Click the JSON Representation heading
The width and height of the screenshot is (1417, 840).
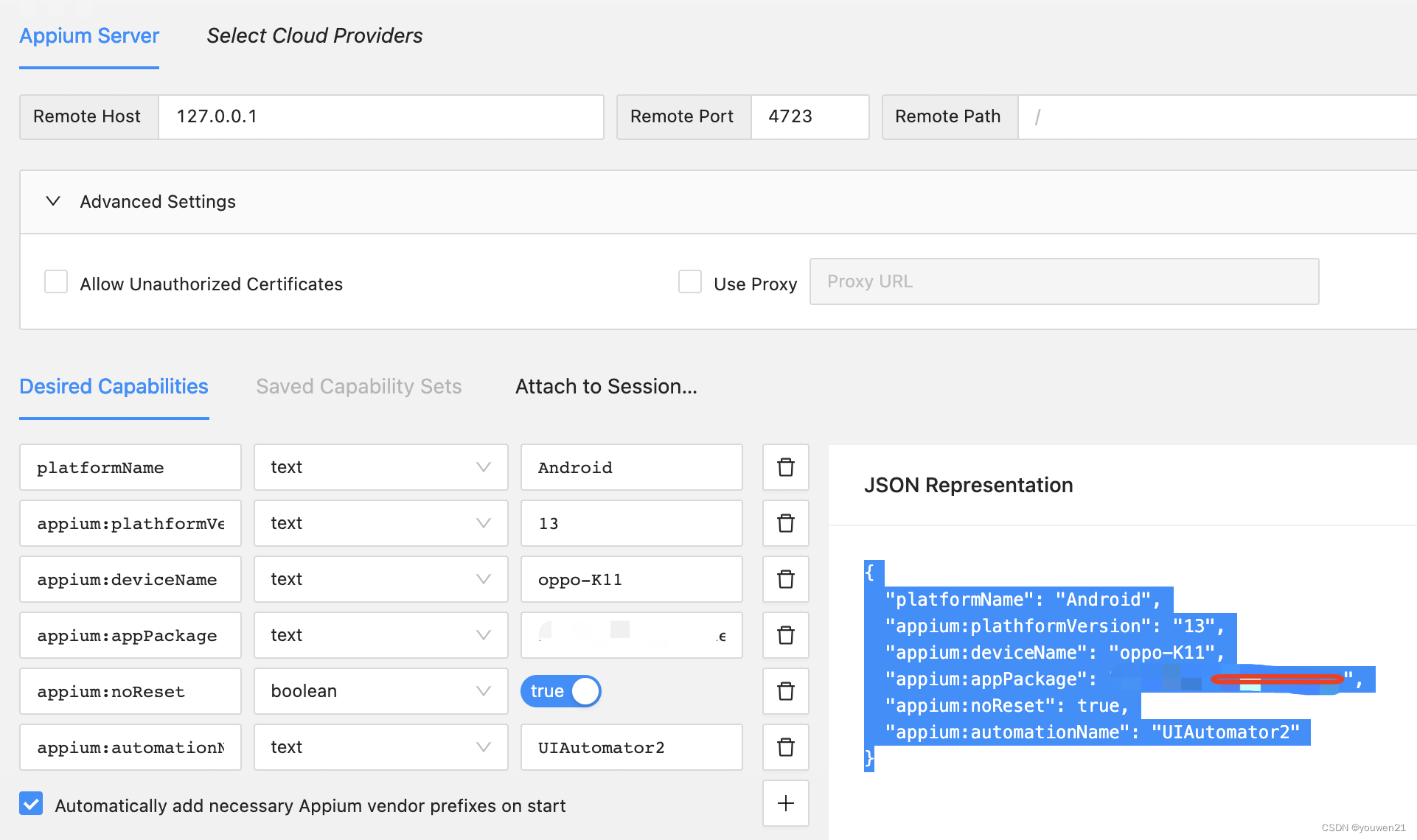coord(968,485)
